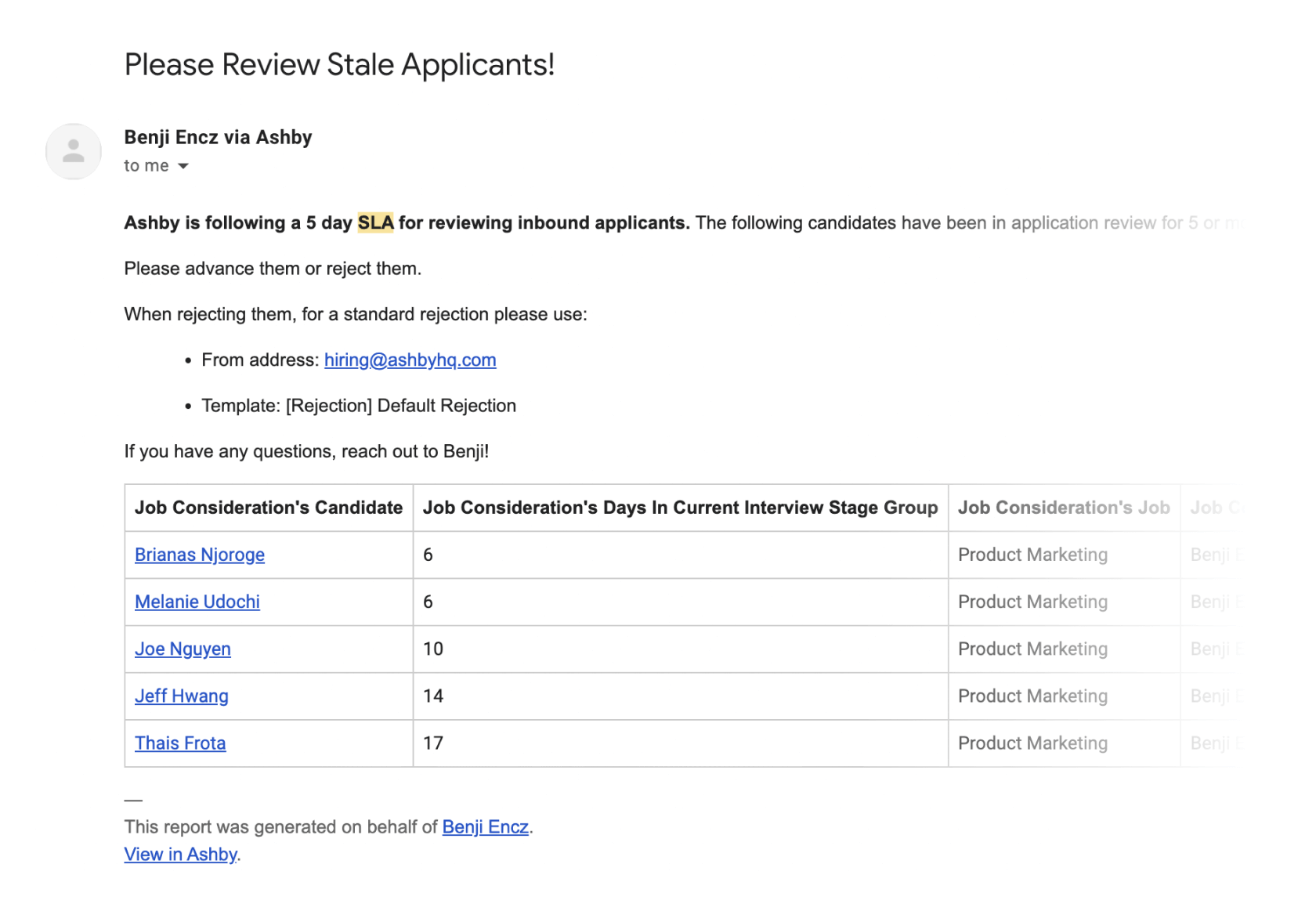The width and height of the screenshot is (1316, 911).
Task: Open Brianas Njoroge candidate link
Action: click(x=200, y=555)
